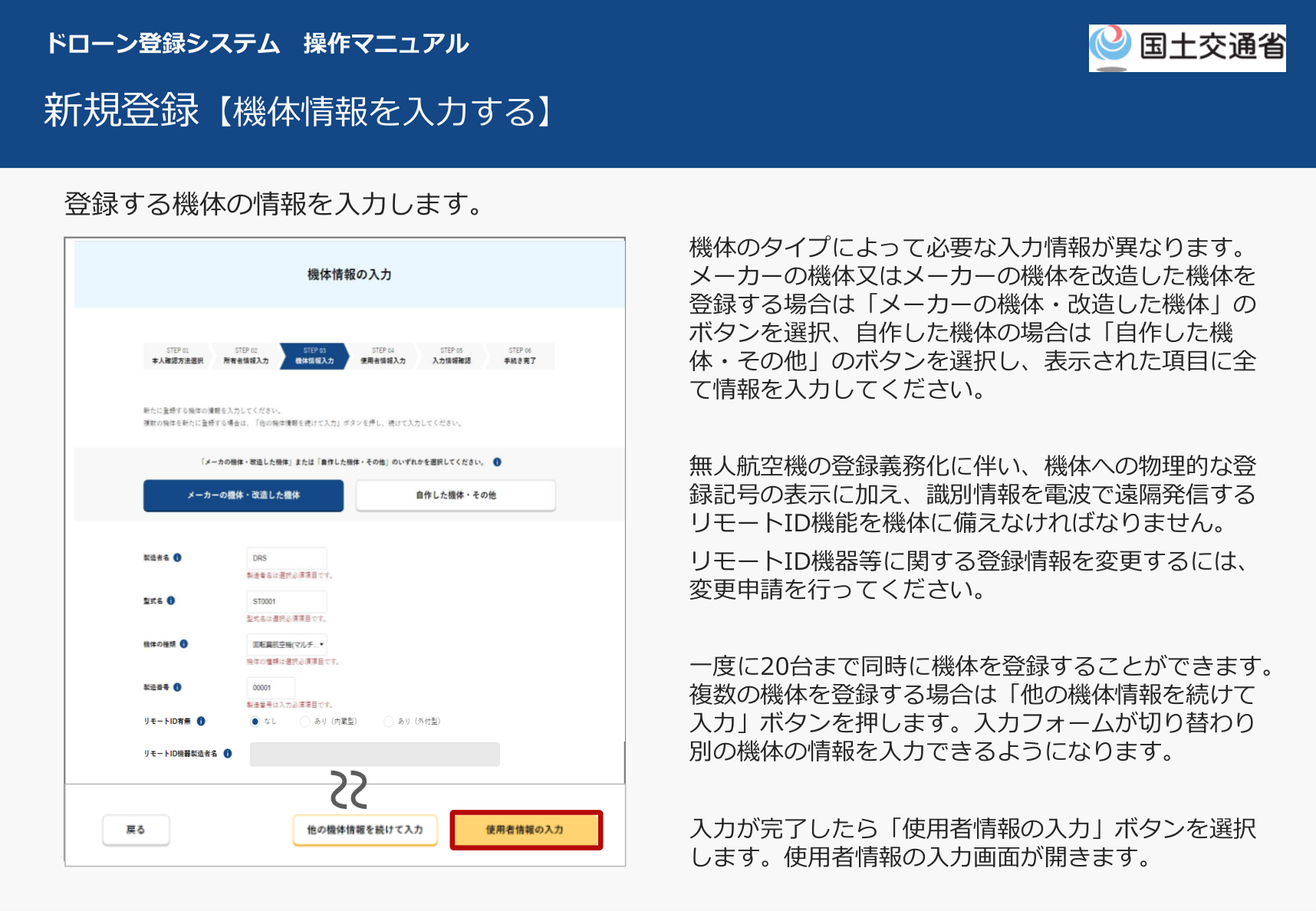Click the error text 型式名は選択必須項目です。
The height and width of the screenshot is (911, 1316).
point(287,618)
